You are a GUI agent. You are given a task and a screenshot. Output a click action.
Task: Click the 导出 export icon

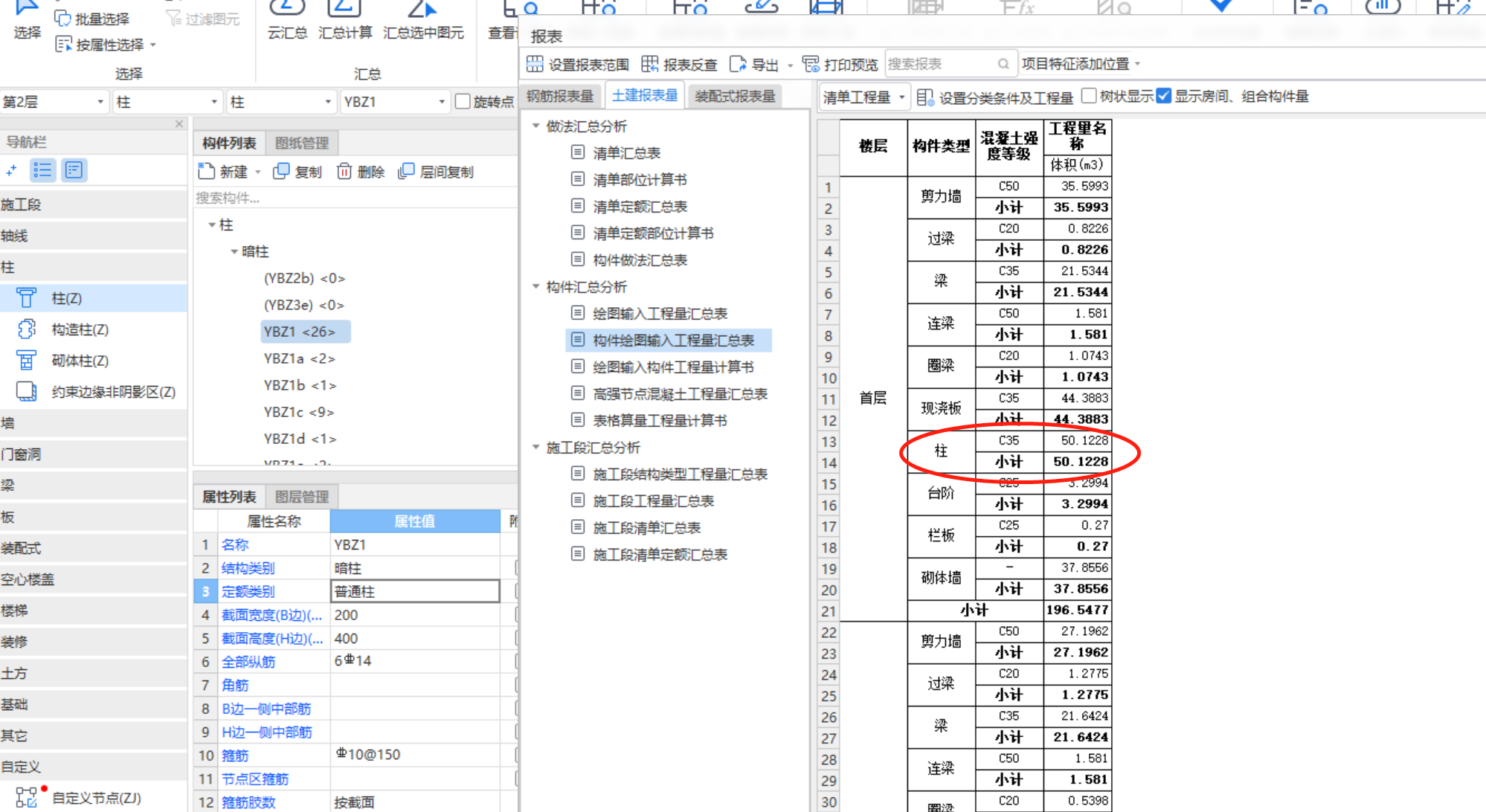tap(738, 64)
